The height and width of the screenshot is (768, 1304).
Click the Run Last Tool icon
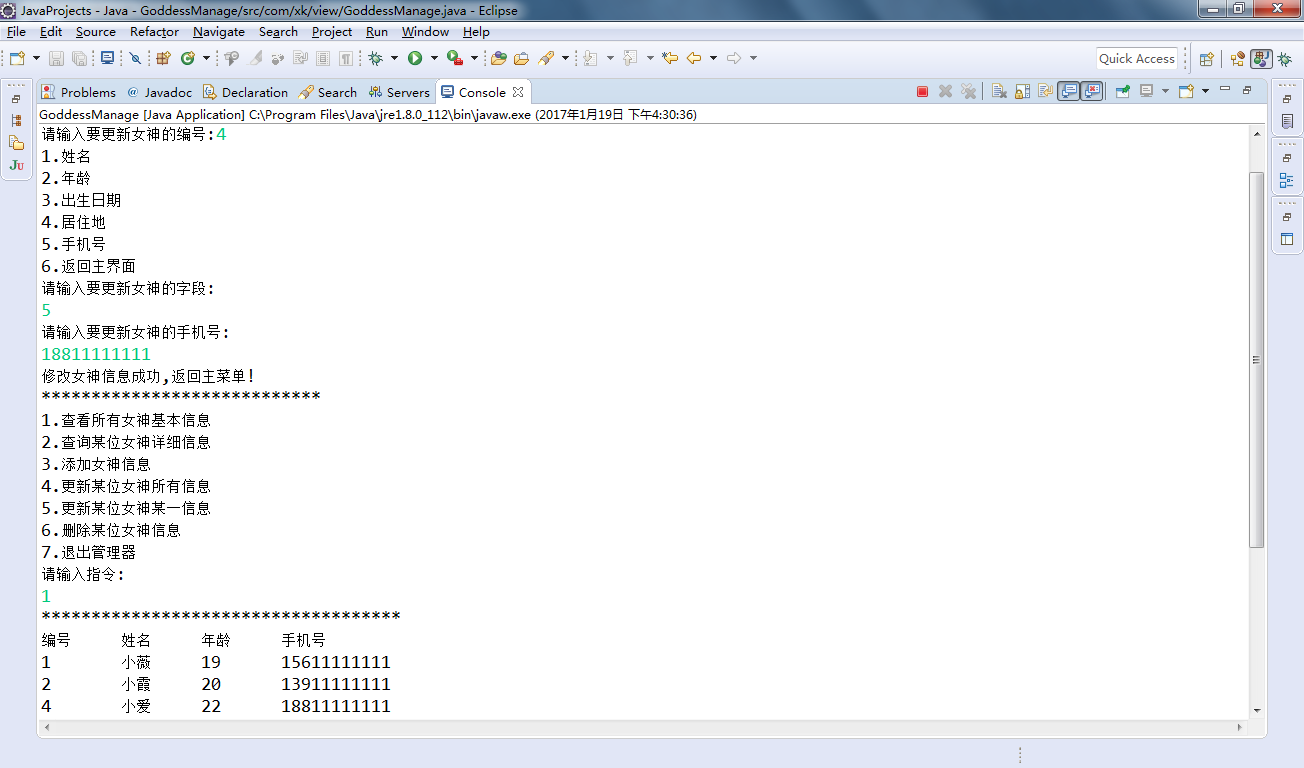point(455,58)
